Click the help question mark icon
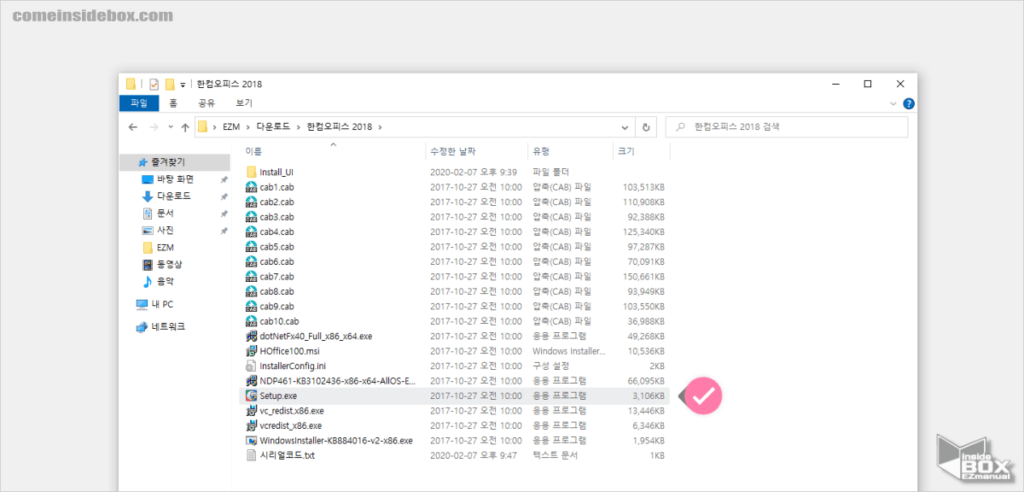This screenshot has width=1024, height=492. point(908,103)
